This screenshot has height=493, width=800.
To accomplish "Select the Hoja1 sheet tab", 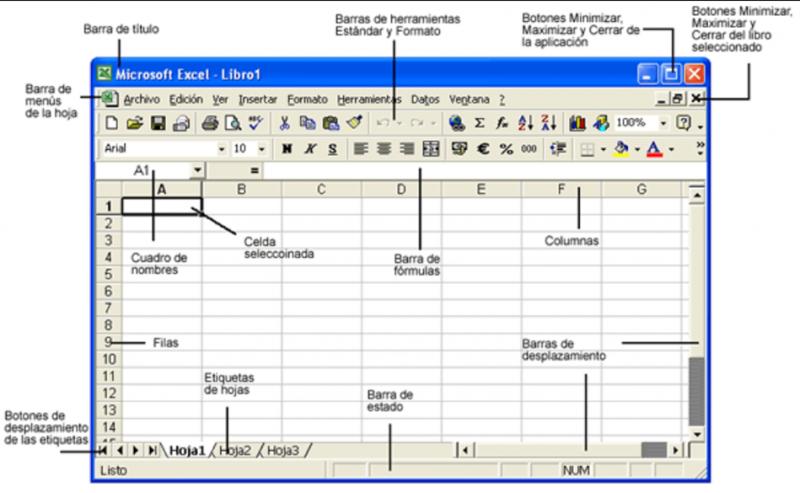I will tap(187, 451).
